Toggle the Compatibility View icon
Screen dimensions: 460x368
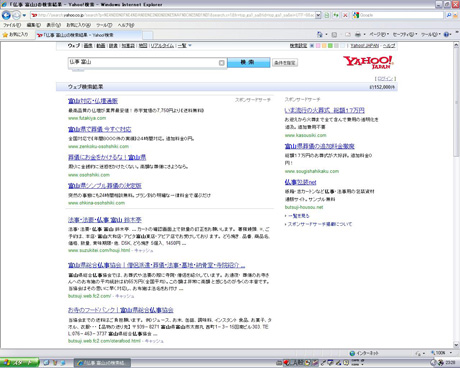click(x=327, y=15)
